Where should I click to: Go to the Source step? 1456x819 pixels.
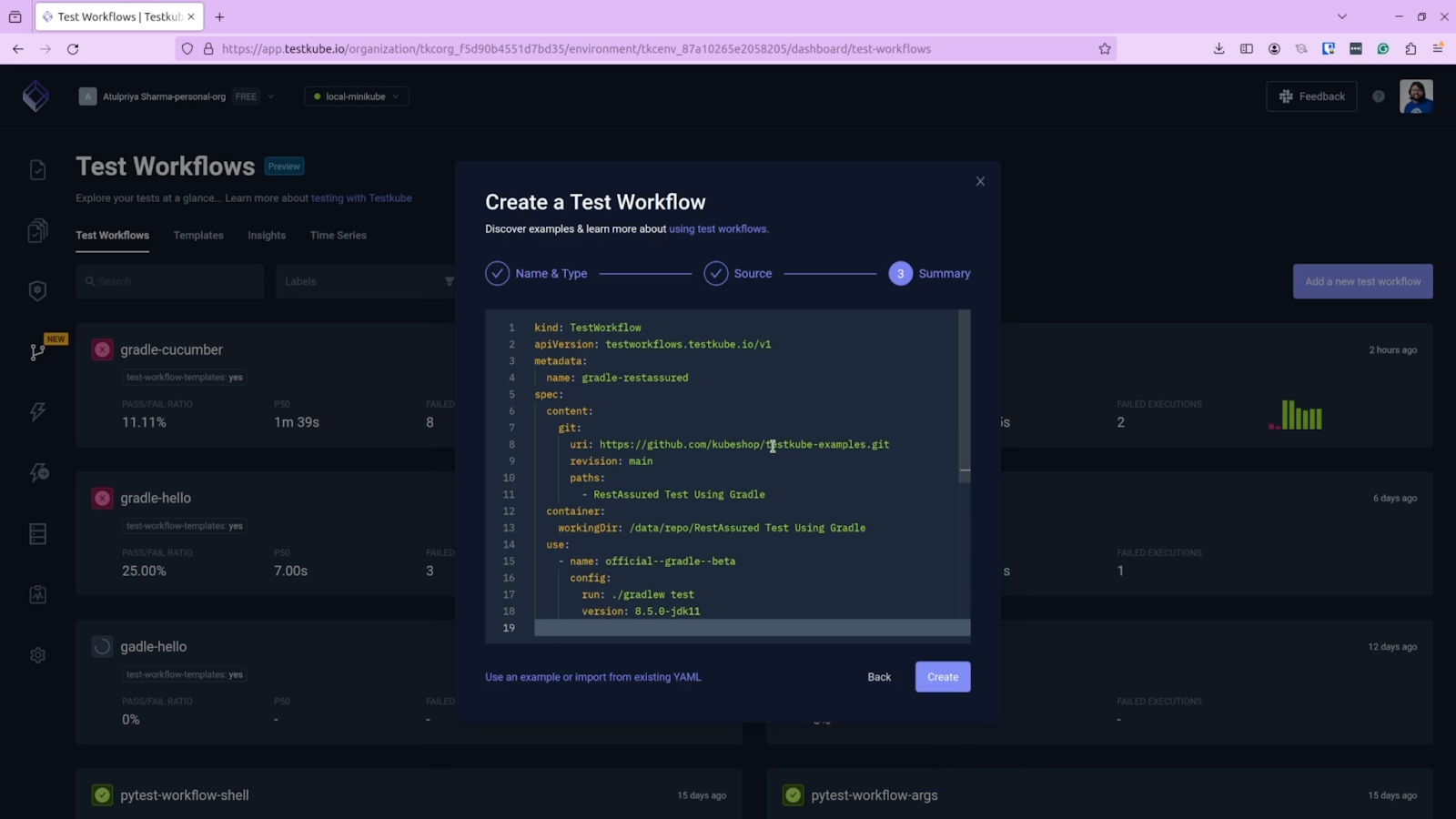[738, 273]
